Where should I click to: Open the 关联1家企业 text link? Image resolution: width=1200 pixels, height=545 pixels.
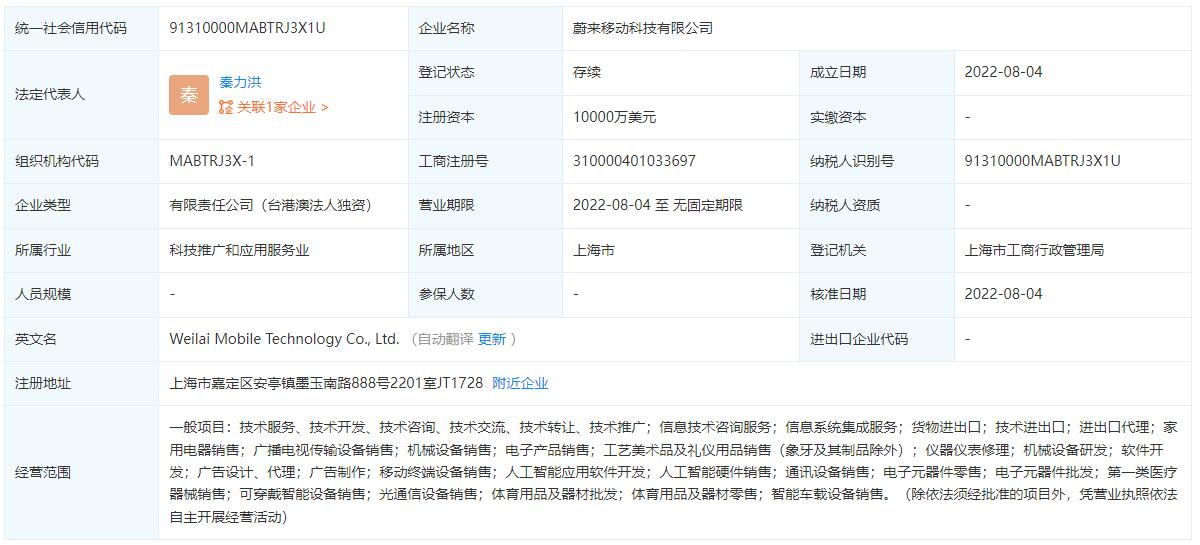point(282,107)
